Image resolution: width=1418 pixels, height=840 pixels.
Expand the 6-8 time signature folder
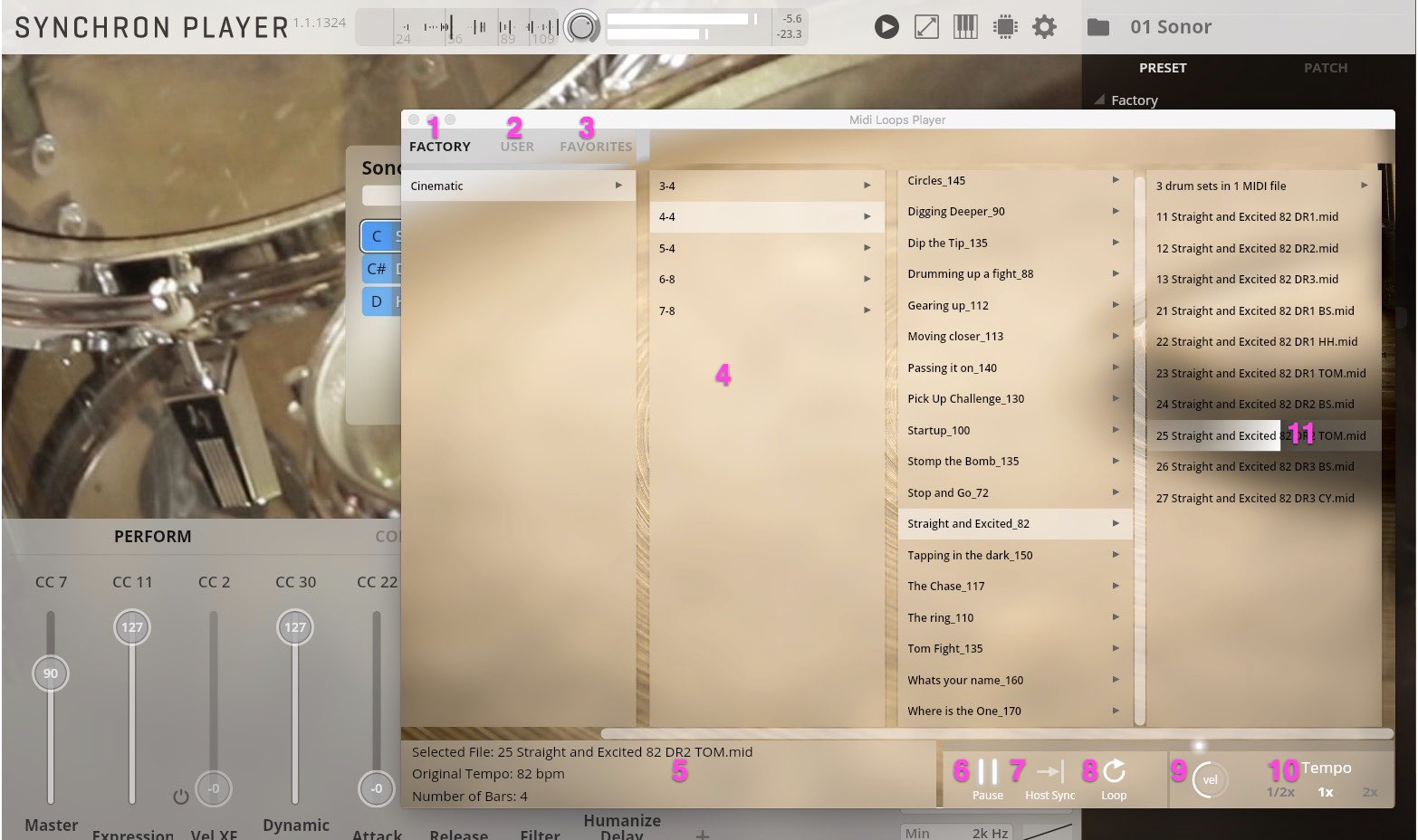tap(766, 279)
